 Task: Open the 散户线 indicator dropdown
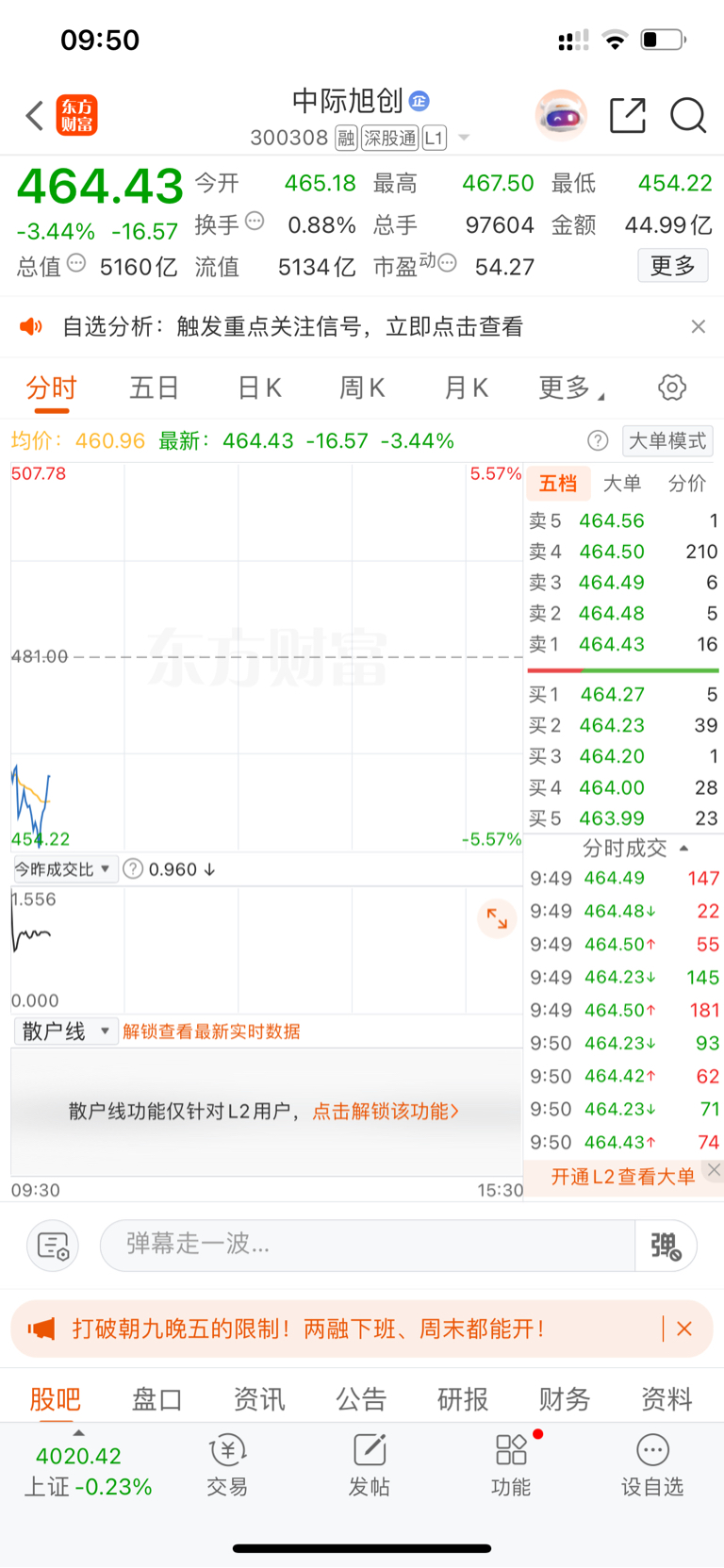point(65,1031)
